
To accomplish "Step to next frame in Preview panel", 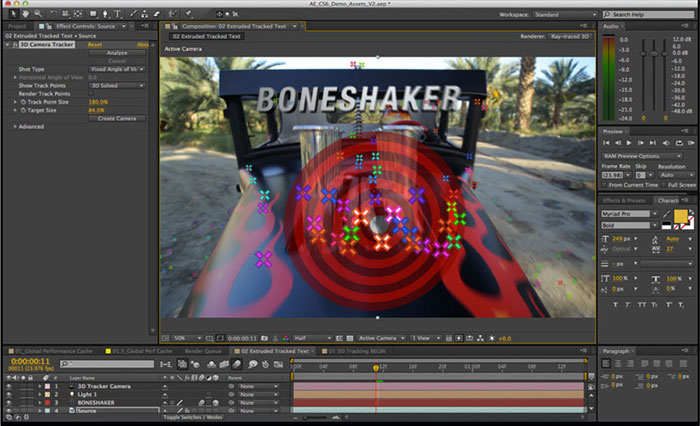I will pos(641,143).
